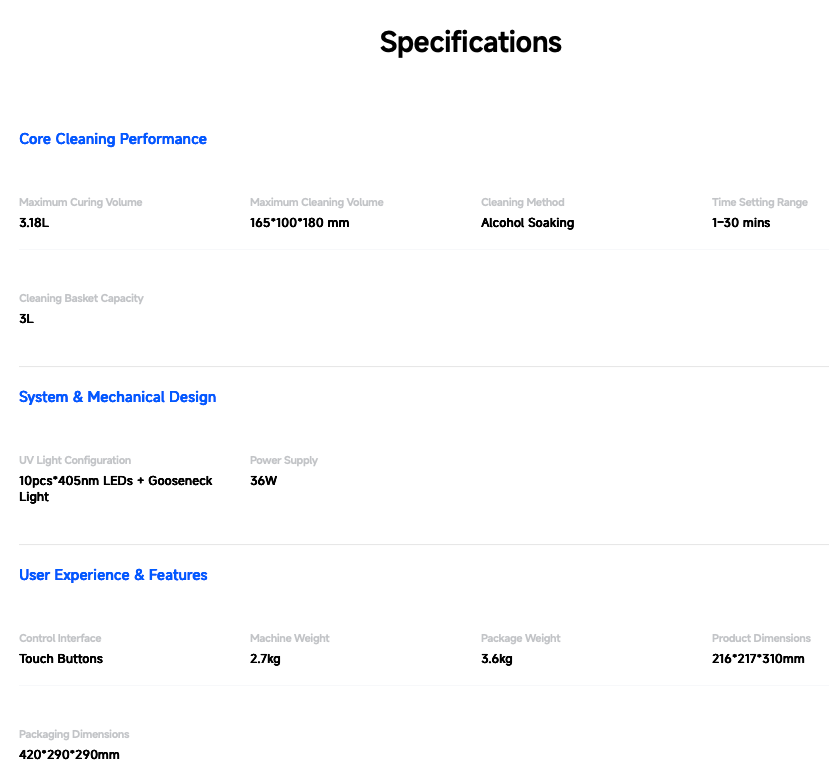This screenshot has height=775, width=829.
Task: Click the 216*217*310mm product dimensions value
Action: click(758, 659)
